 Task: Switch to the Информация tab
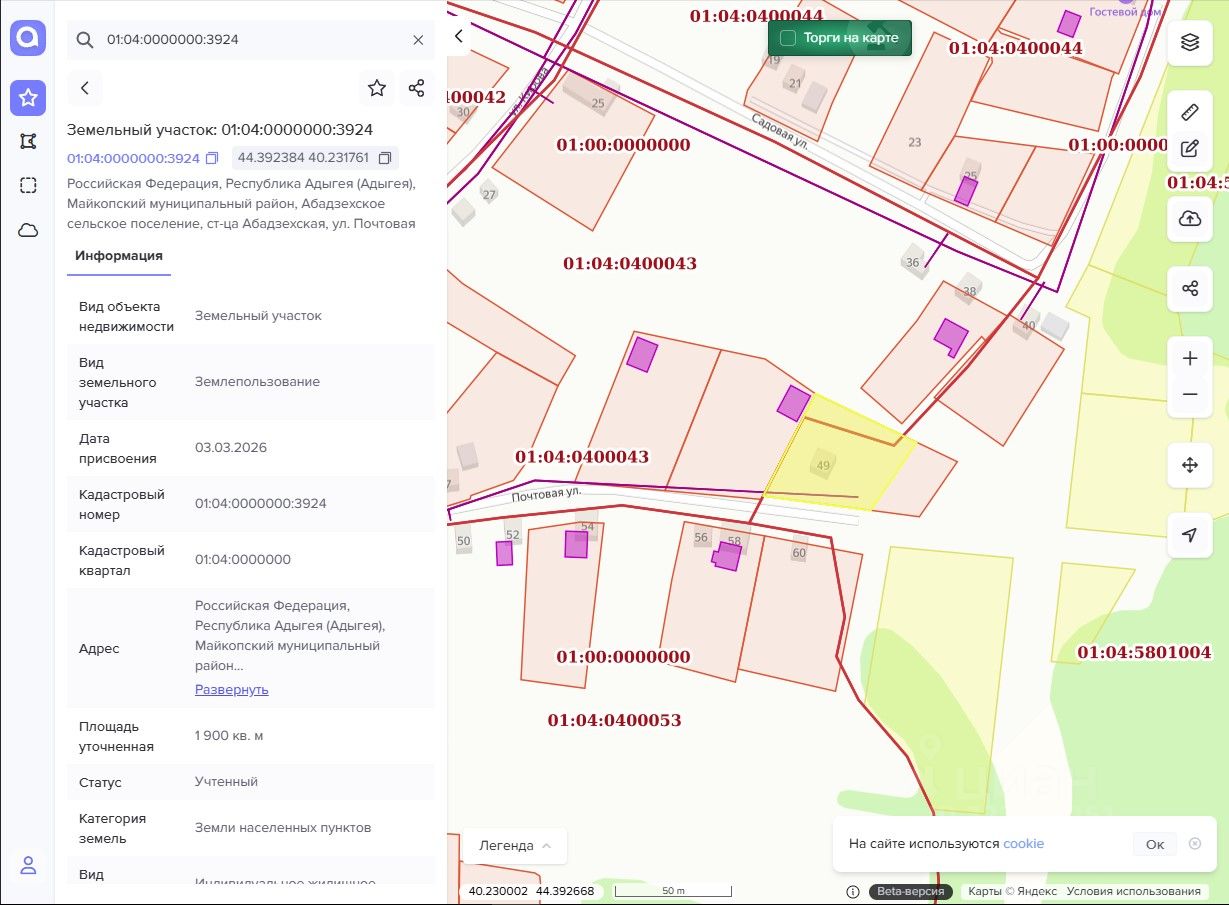tap(118, 255)
